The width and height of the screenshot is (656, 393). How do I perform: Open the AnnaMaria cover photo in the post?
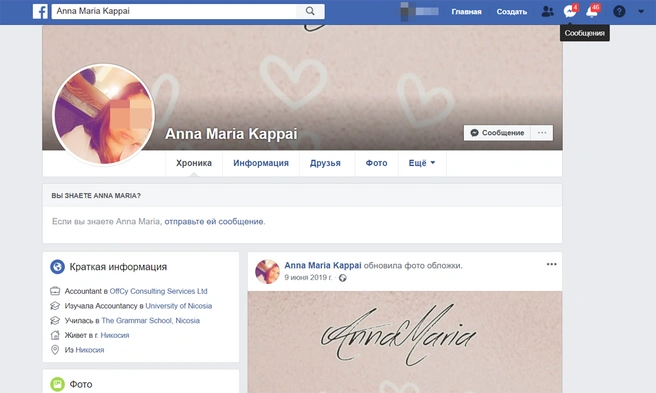405,342
